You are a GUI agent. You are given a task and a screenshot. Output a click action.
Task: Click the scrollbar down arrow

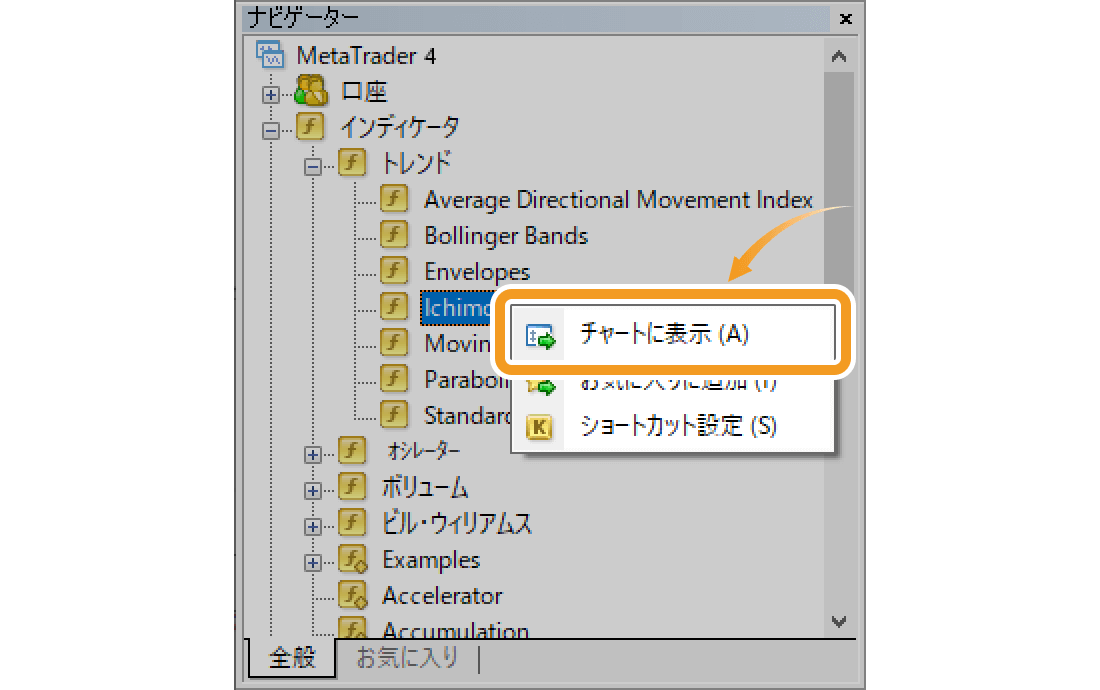[x=838, y=621]
